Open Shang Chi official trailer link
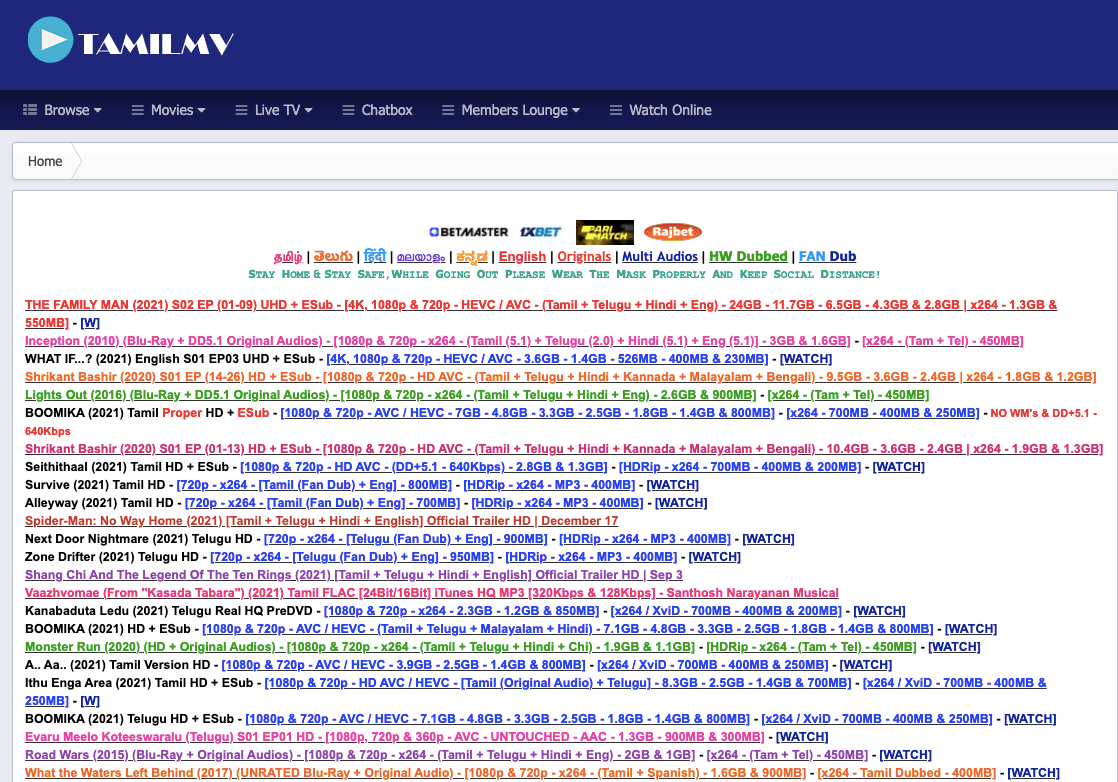Viewport: 1118px width, 782px height. tap(354, 575)
